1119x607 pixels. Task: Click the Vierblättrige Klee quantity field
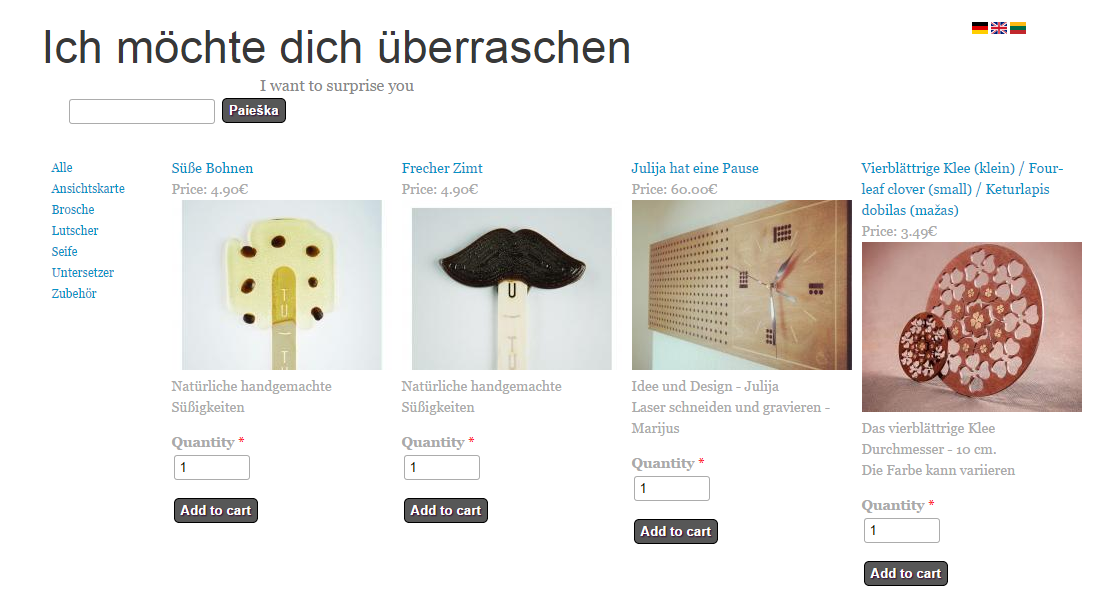pyautogui.click(x=901, y=530)
